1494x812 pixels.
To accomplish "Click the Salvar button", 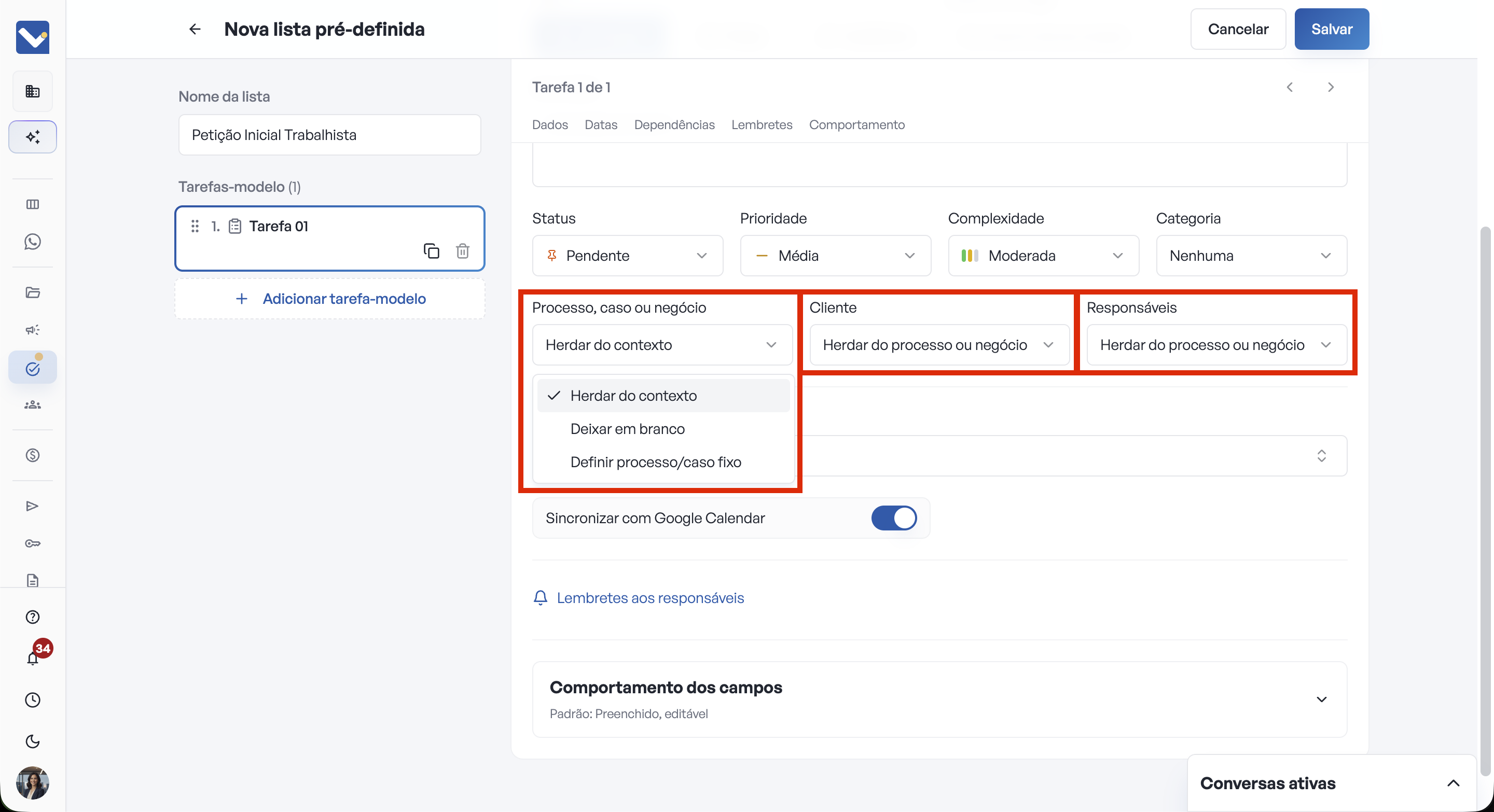I will [1331, 29].
